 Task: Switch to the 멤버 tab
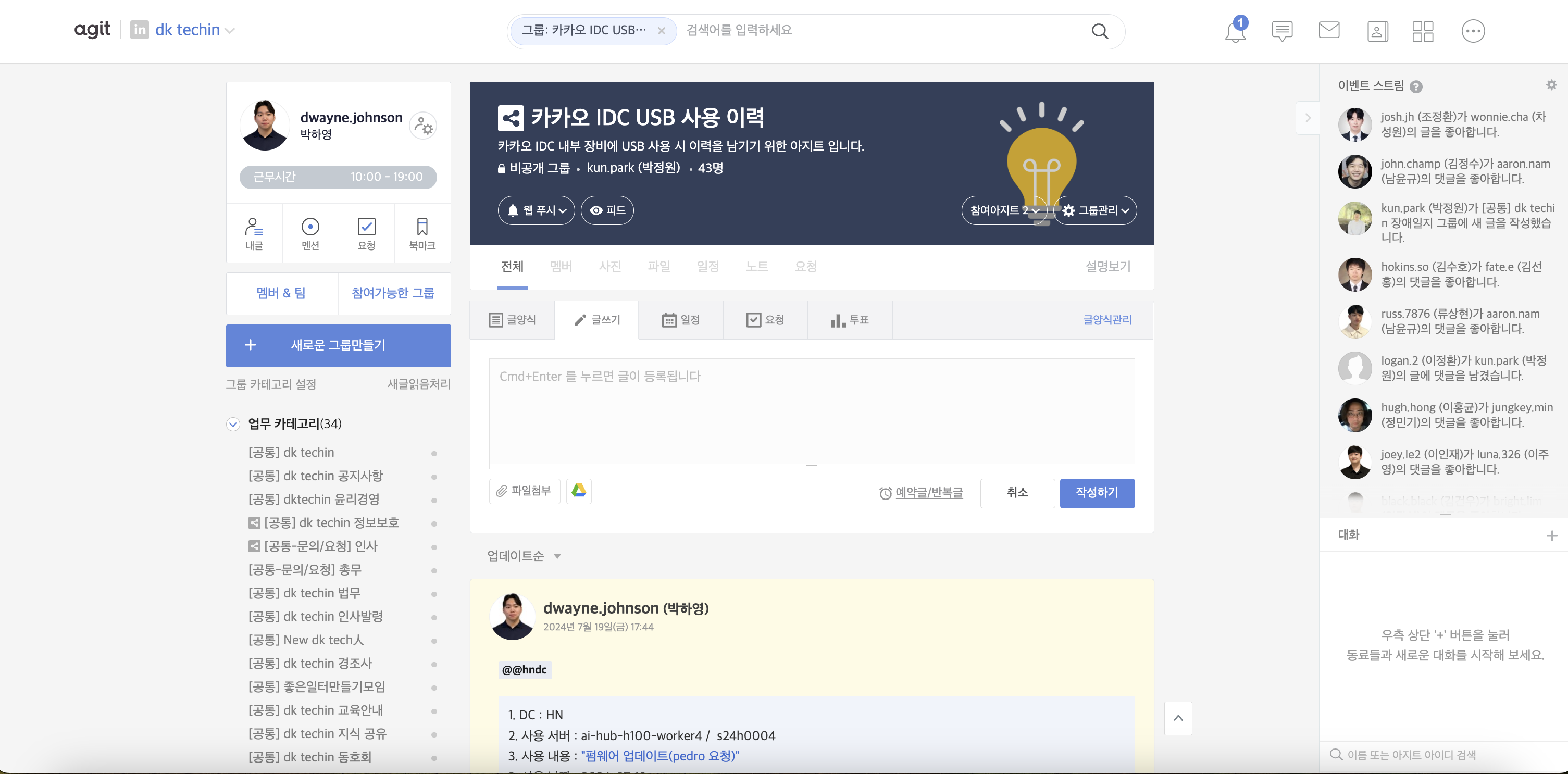pos(561,267)
